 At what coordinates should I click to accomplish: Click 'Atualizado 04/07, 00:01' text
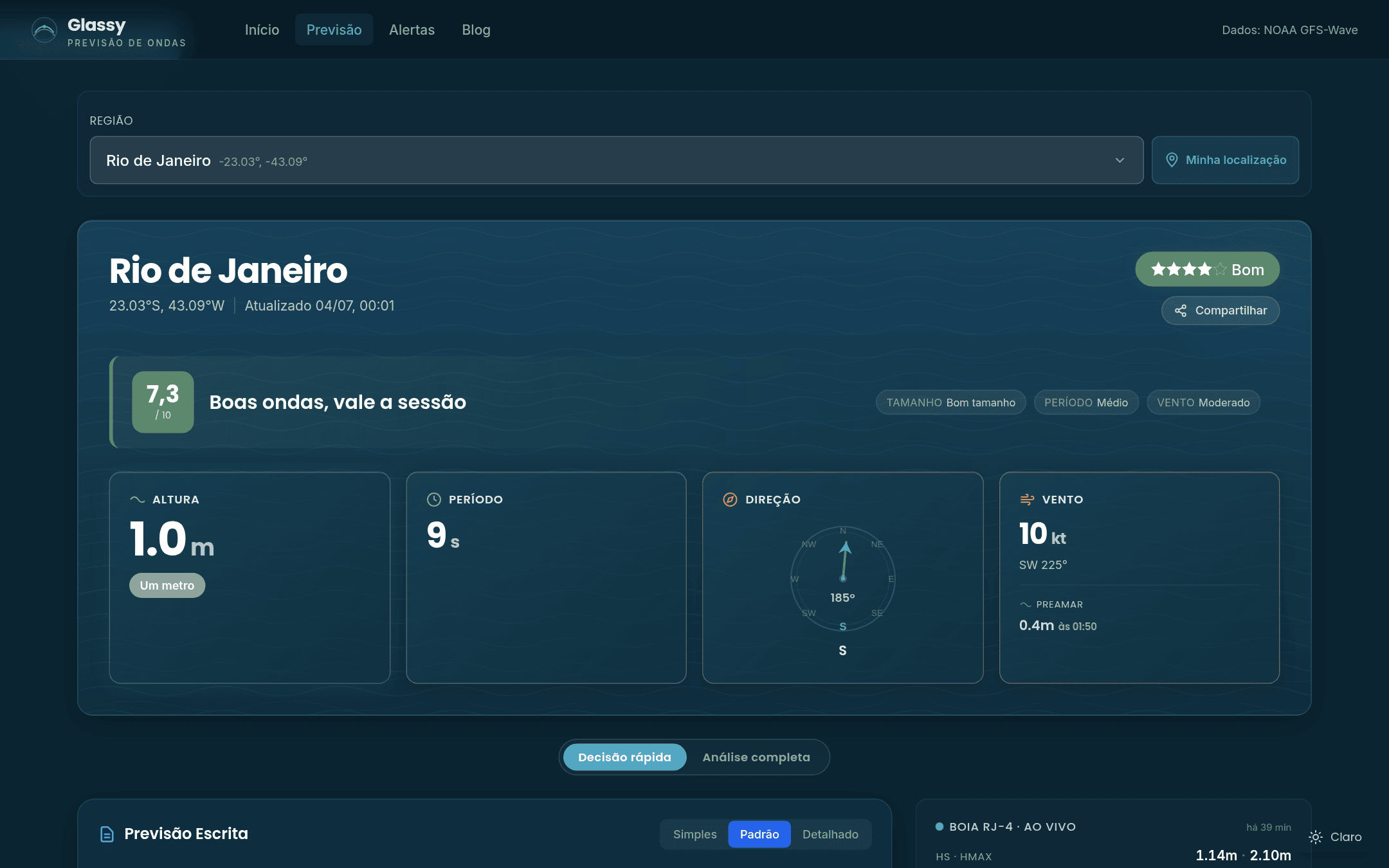click(320, 305)
